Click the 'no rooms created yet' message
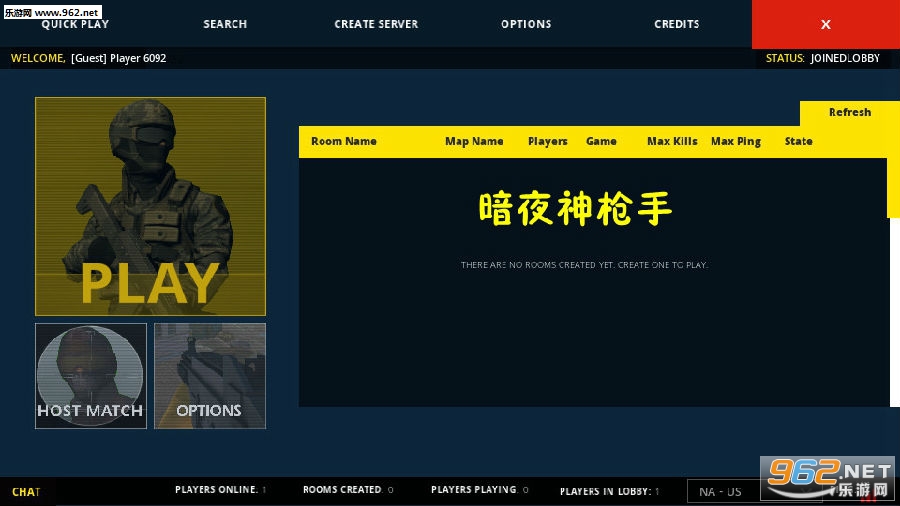The height and width of the screenshot is (506, 900). (584, 264)
